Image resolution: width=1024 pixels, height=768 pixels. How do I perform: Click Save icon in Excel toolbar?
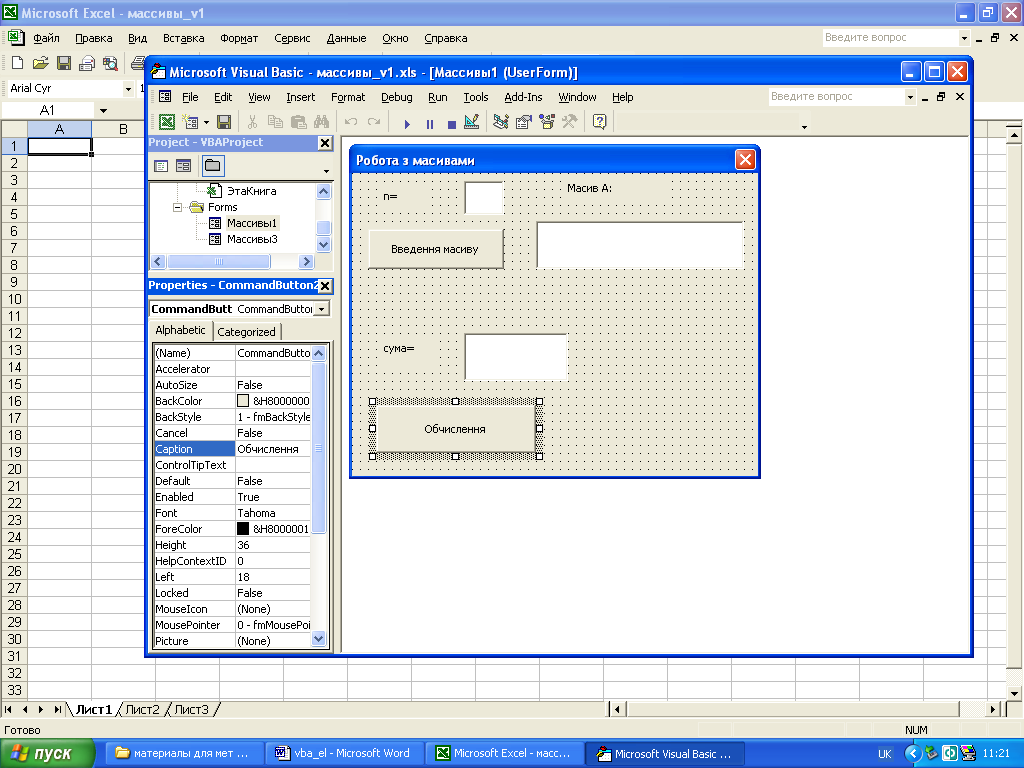pyautogui.click(x=64, y=63)
